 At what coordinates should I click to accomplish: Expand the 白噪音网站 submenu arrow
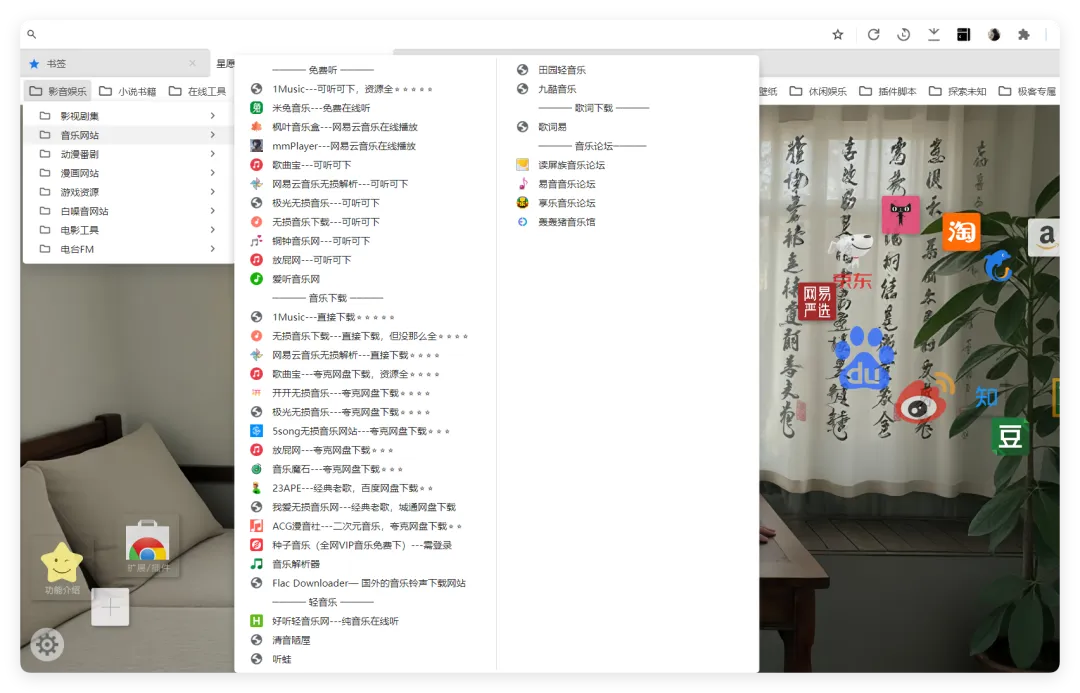213,211
